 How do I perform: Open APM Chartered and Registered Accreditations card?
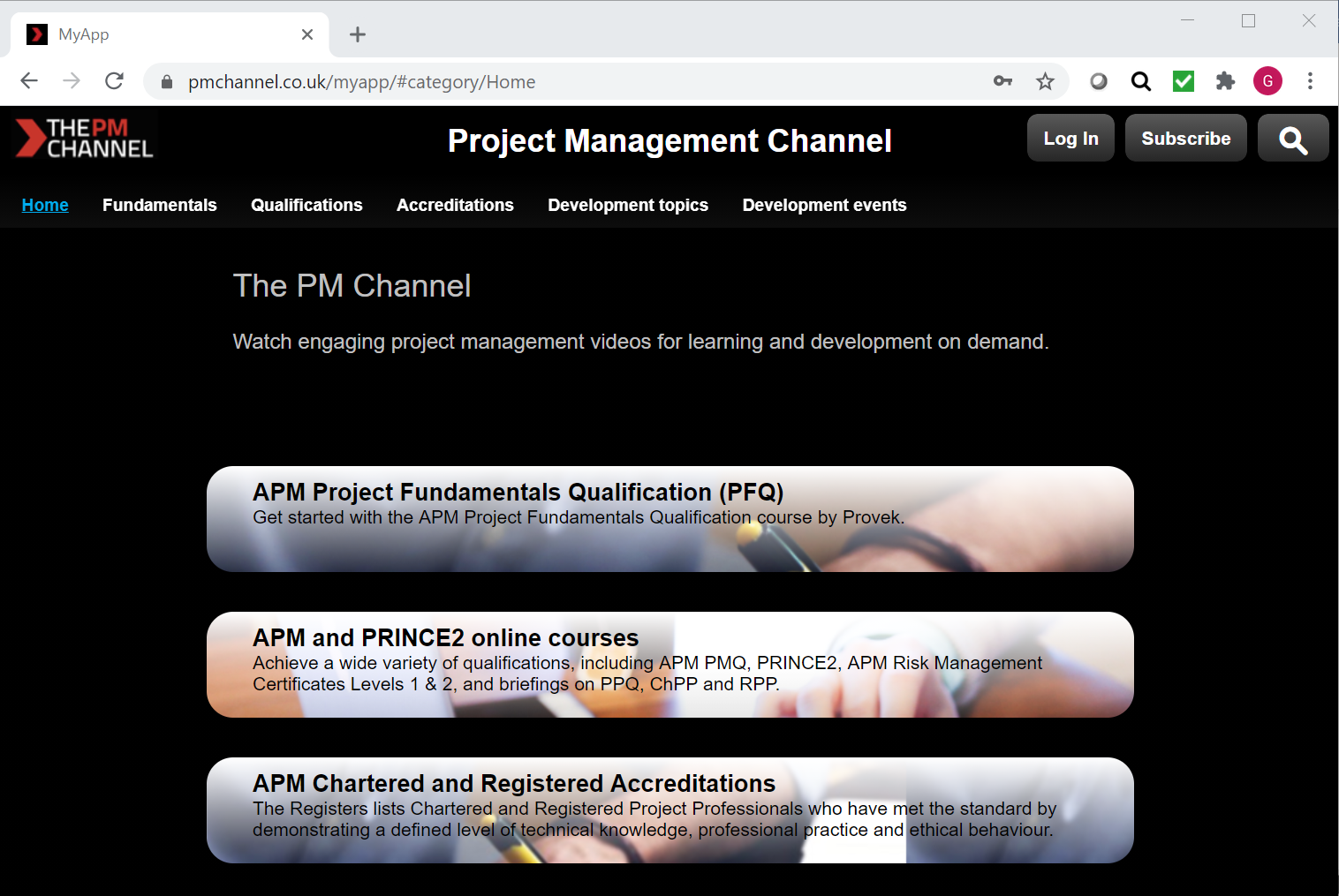[670, 810]
